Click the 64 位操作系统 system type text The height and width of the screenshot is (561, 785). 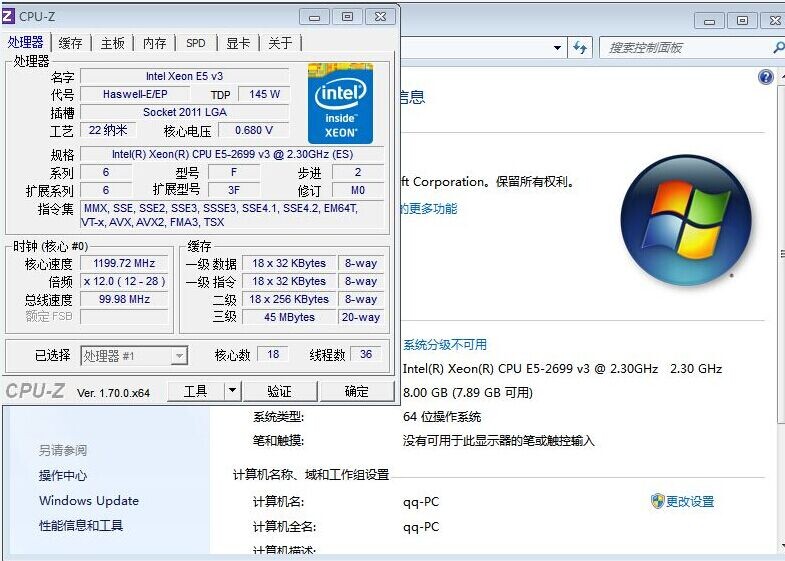(442, 416)
